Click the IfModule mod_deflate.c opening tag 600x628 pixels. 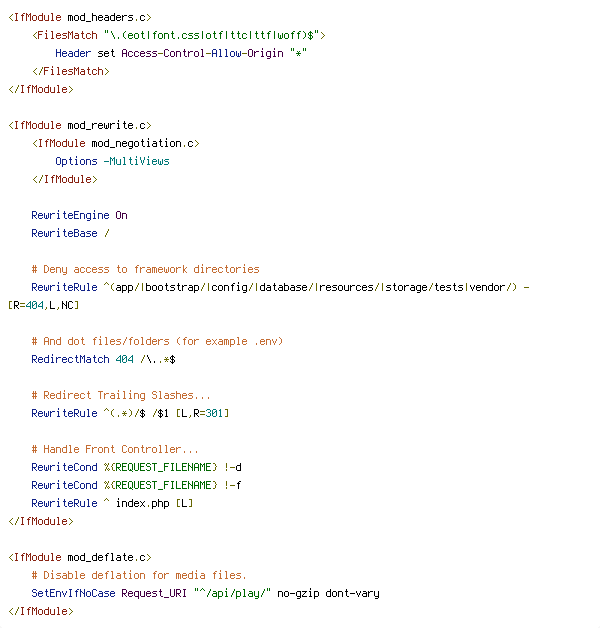click(80, 558)
